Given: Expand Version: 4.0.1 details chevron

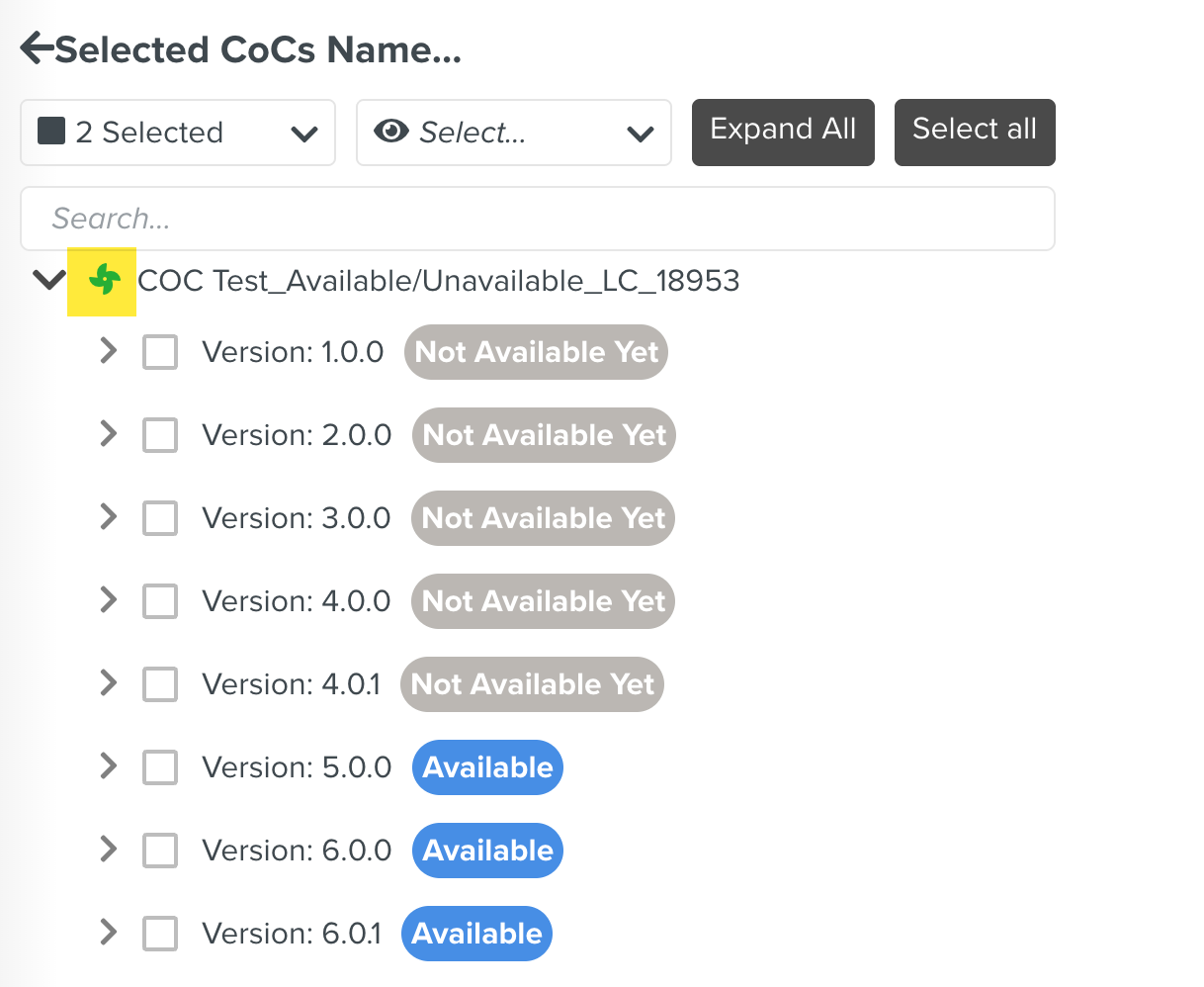Looking at the screenshot, I should [109, 683].
